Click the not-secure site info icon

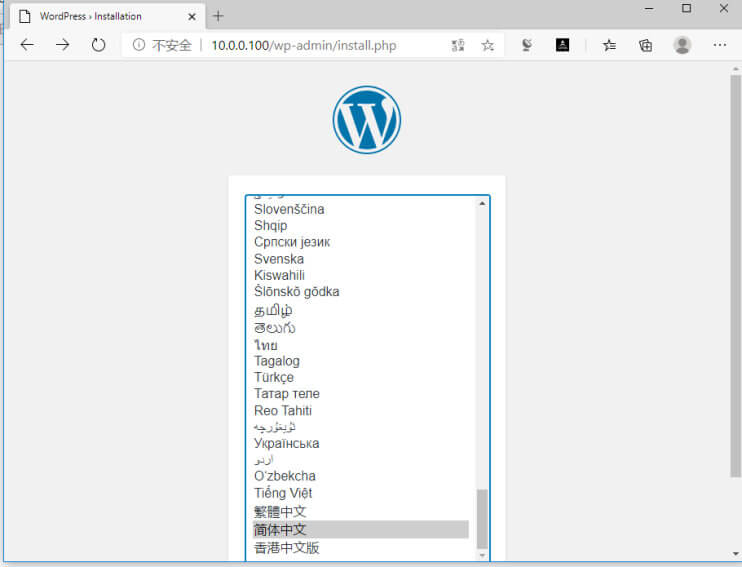139,45
